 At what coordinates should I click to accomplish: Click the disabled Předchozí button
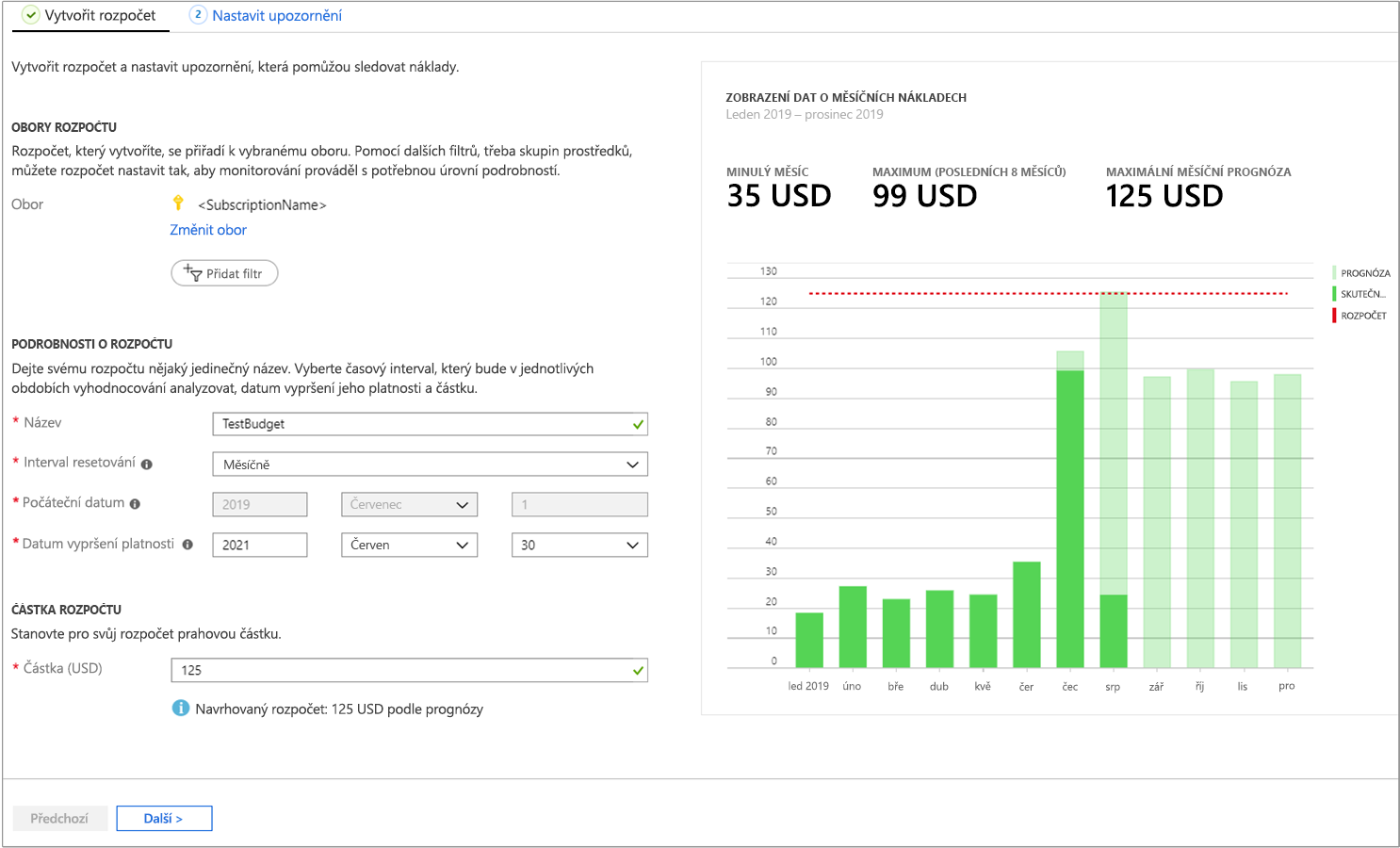click(x=59, y=819)
